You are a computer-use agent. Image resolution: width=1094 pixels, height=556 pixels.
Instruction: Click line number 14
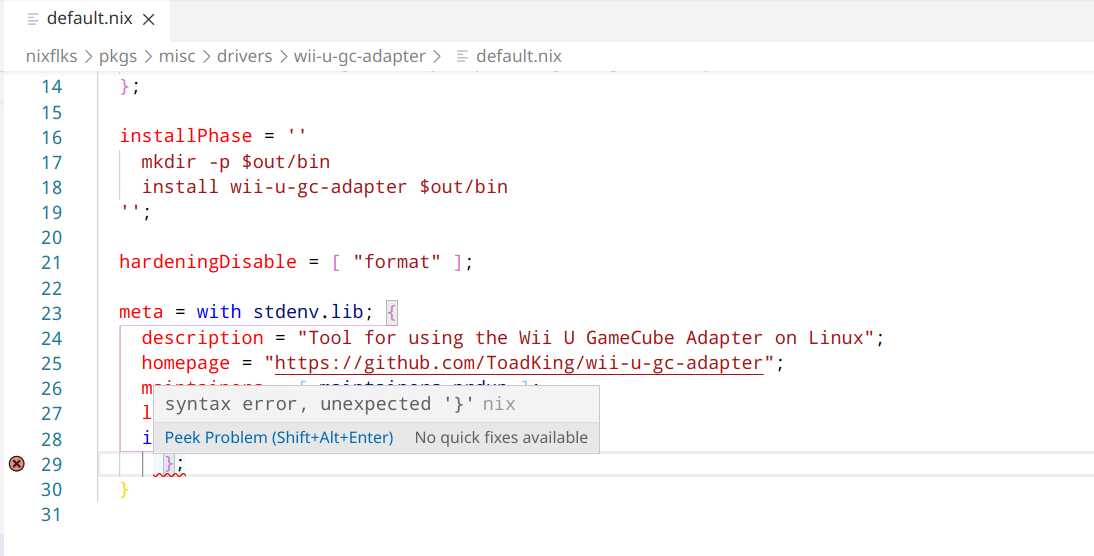pos(51,87)
